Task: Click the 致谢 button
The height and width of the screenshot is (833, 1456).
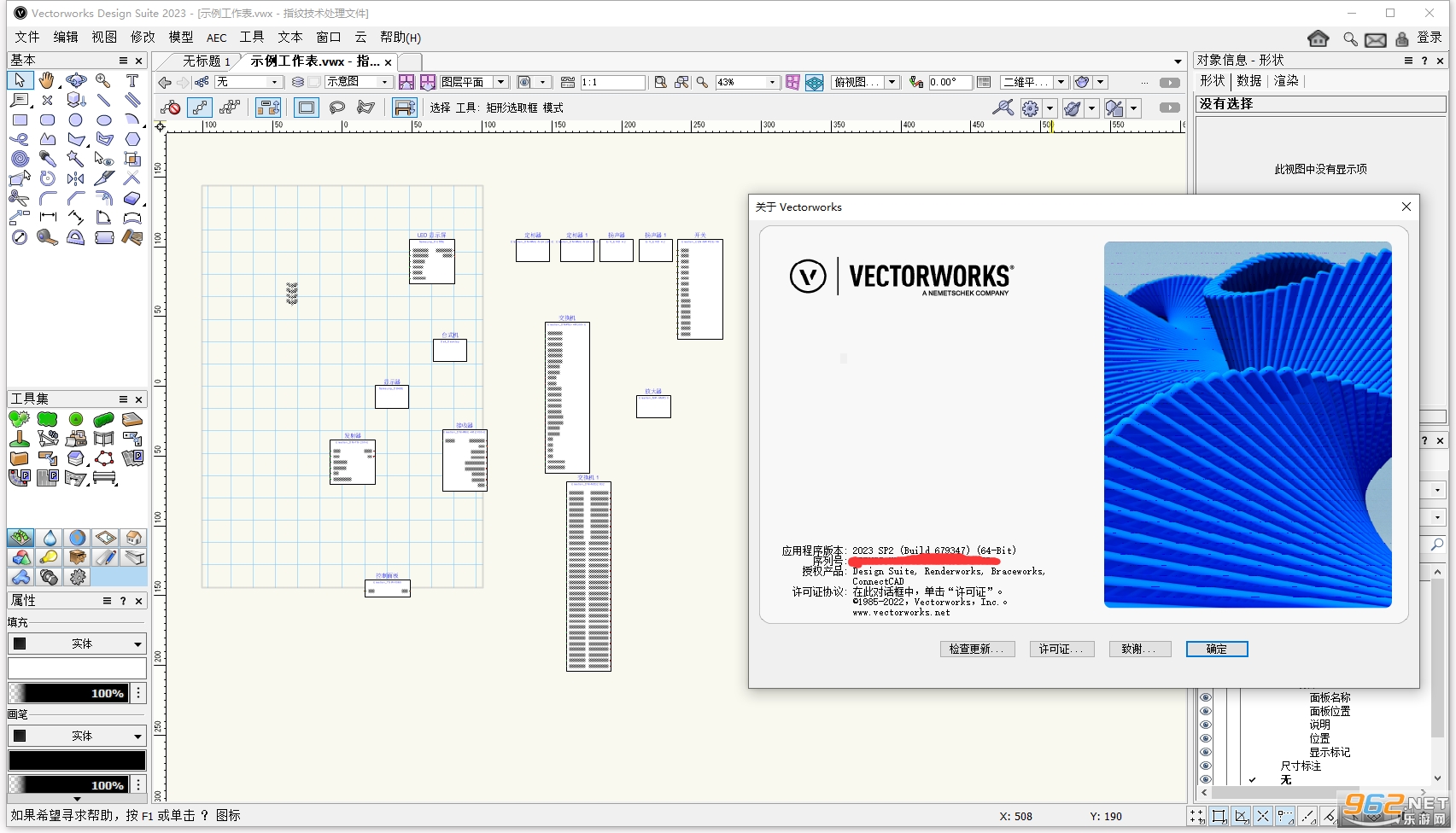Action: click(1139, 650)
